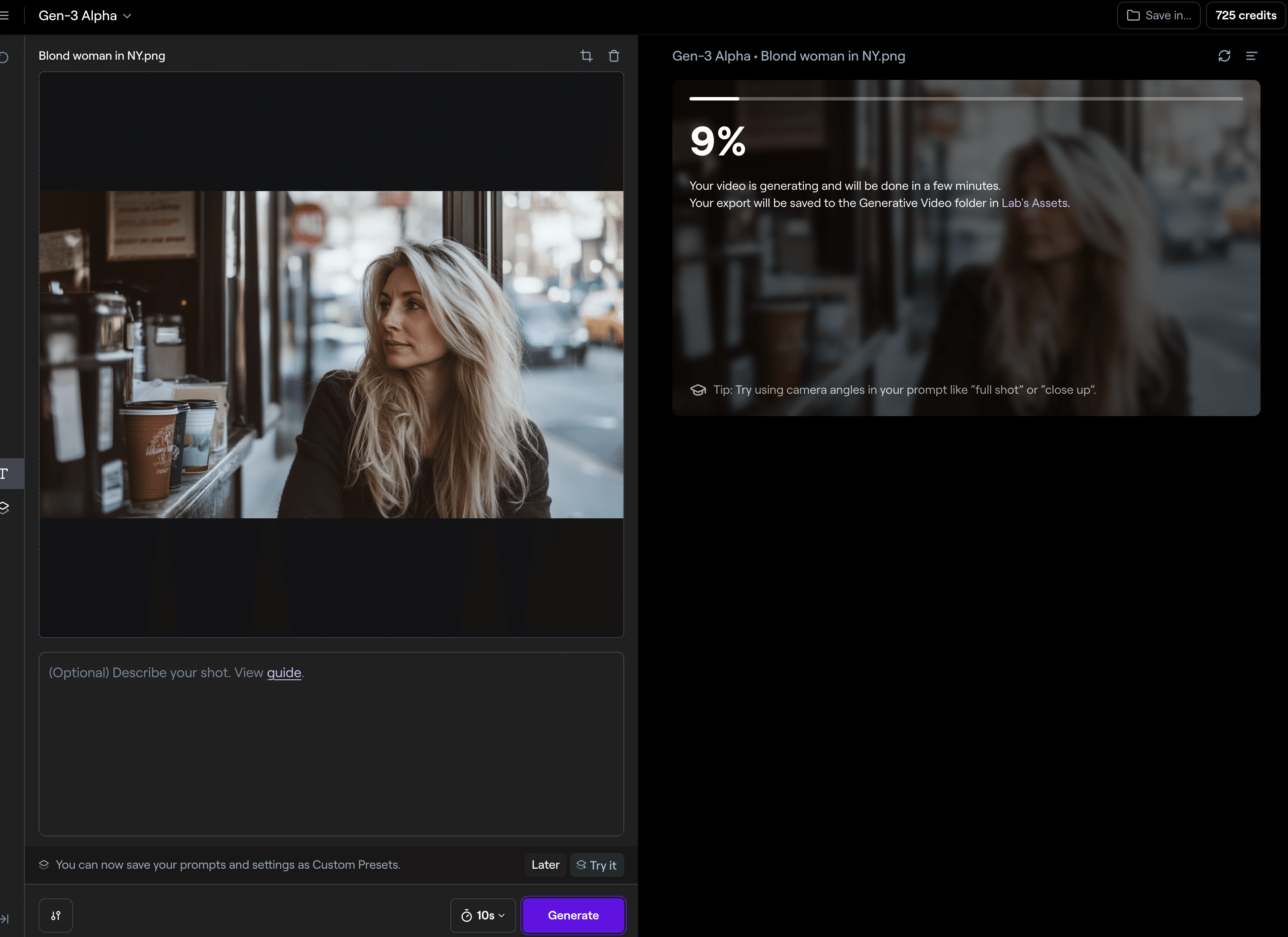This screenshot has width=1288, height=937.
Task: Click the crop image icon
Action: point(586,56)
